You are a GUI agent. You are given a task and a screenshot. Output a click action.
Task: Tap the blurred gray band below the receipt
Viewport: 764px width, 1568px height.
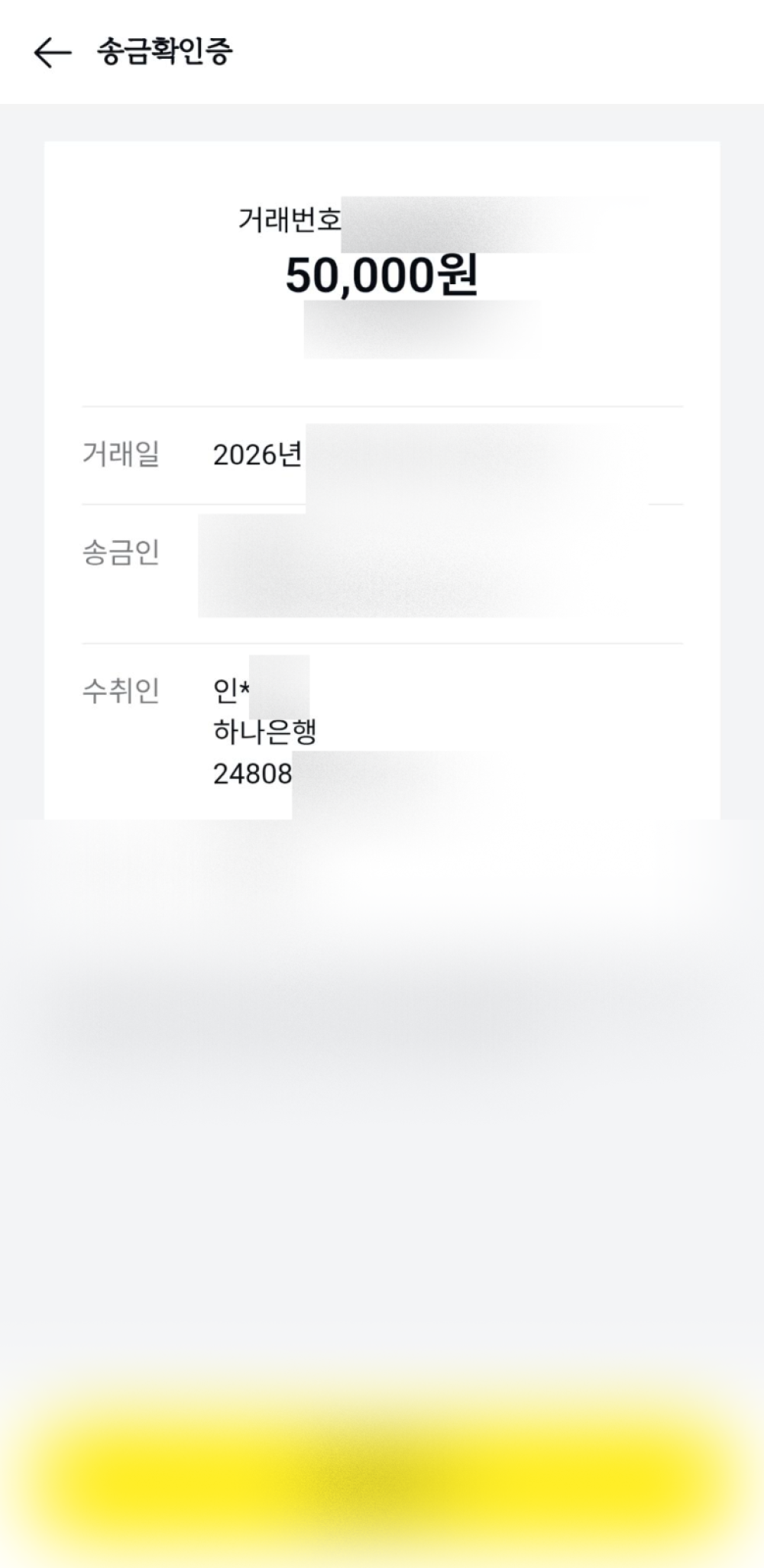(382, 1001)
